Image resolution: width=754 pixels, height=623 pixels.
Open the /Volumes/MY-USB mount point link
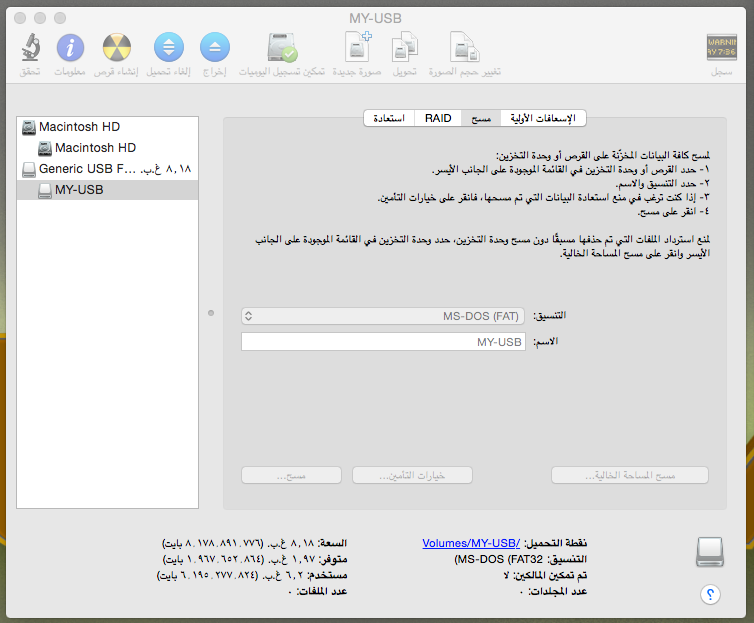click(x=471, y=543)
